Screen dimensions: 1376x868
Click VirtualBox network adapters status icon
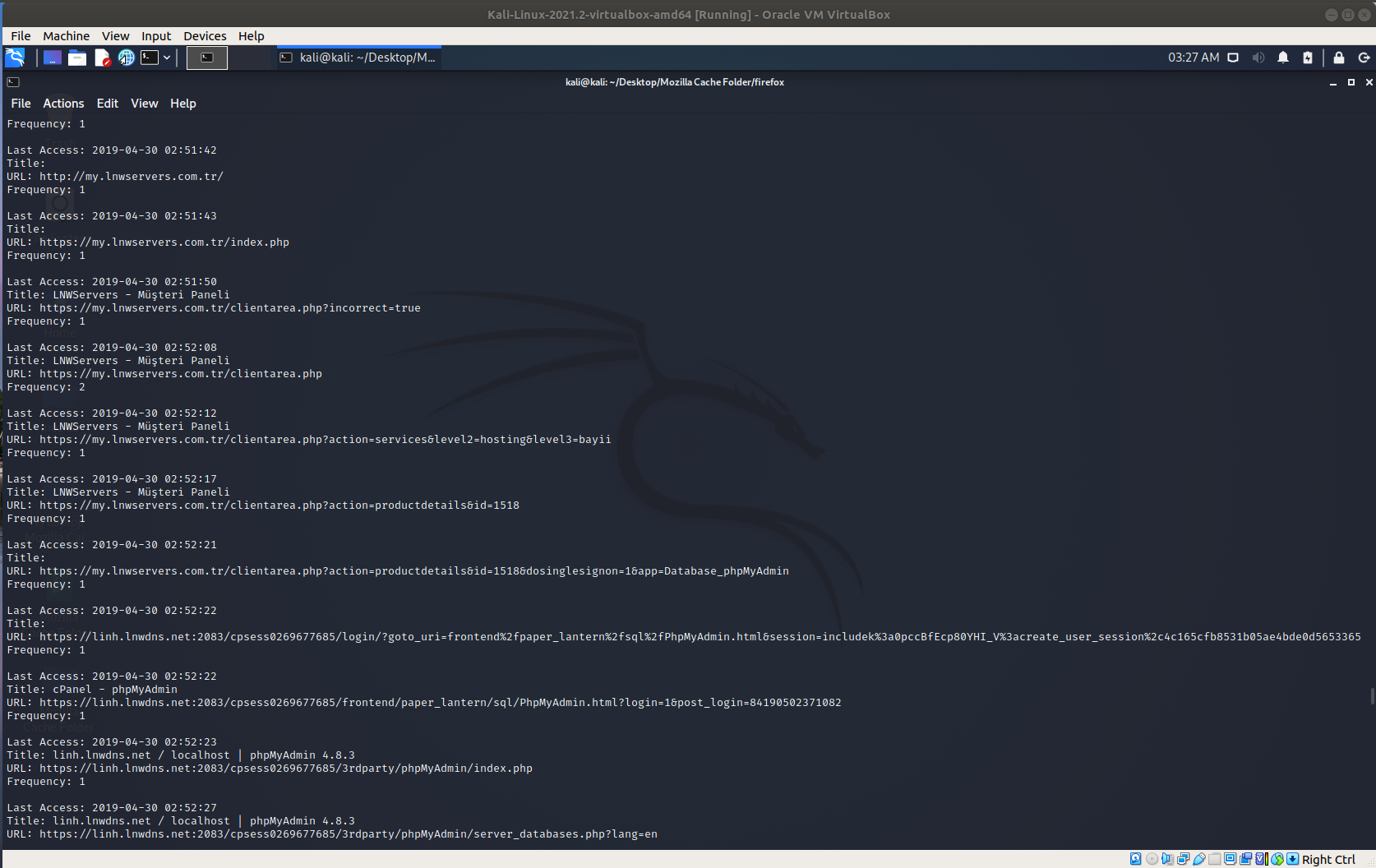point(1183,859)
